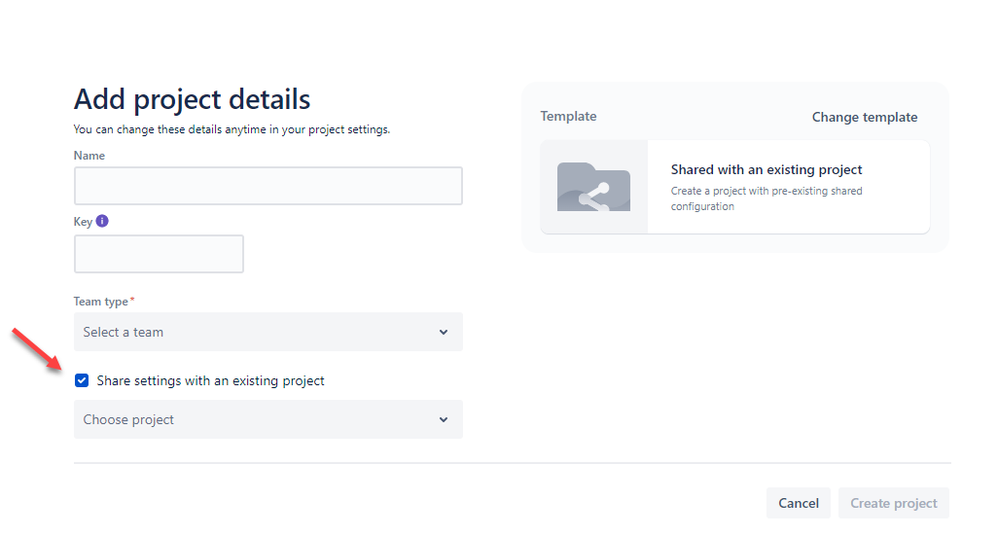The width and height of the screenshot is (998, 538).
Task: Focus the project Key input field
Action: coord(158,254)
